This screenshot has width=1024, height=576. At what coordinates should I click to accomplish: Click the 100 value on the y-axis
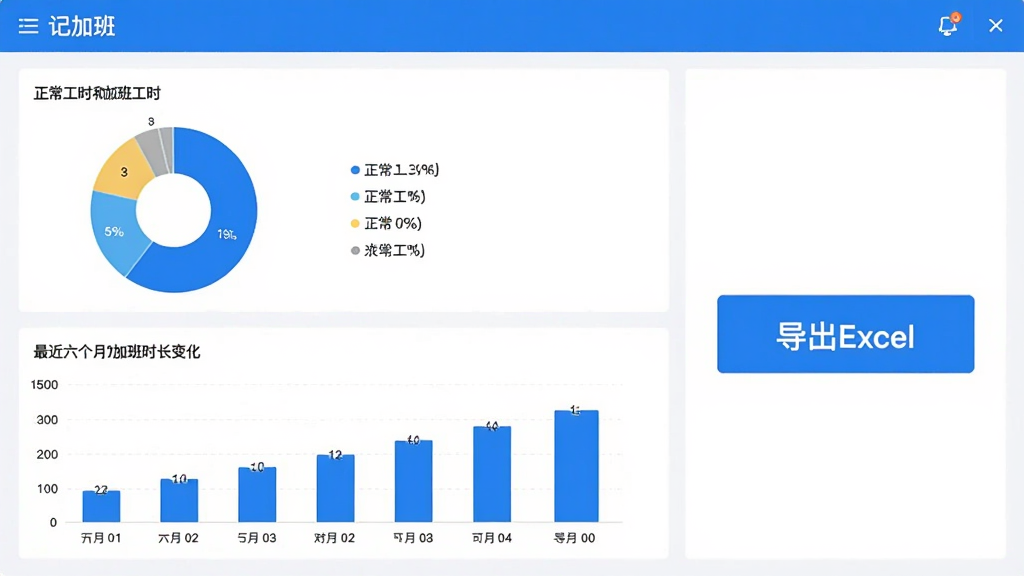[x=47, y=488]
